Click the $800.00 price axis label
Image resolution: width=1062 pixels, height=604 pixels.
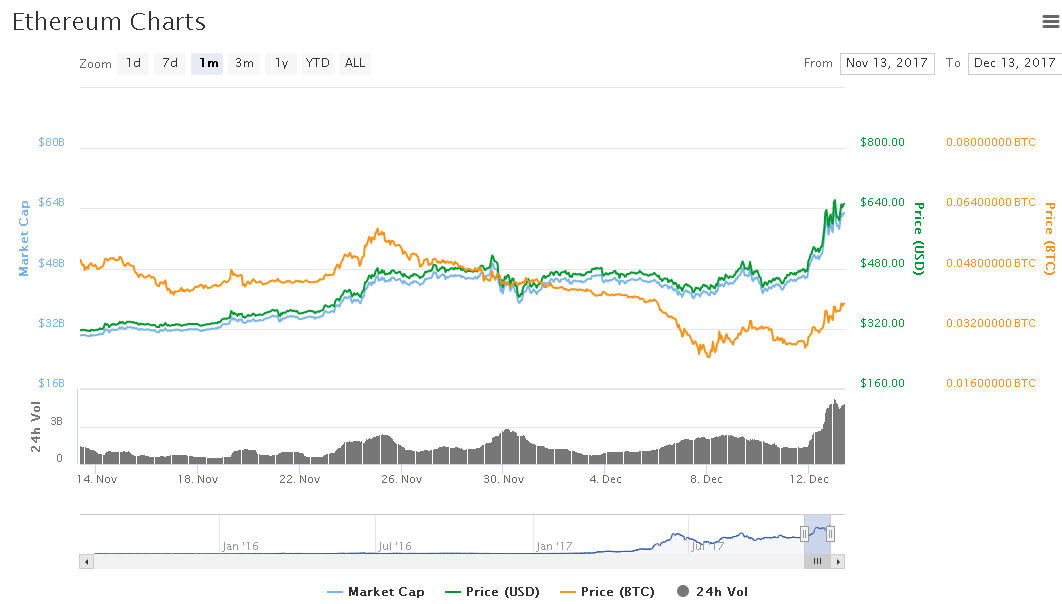click(883, 142)
